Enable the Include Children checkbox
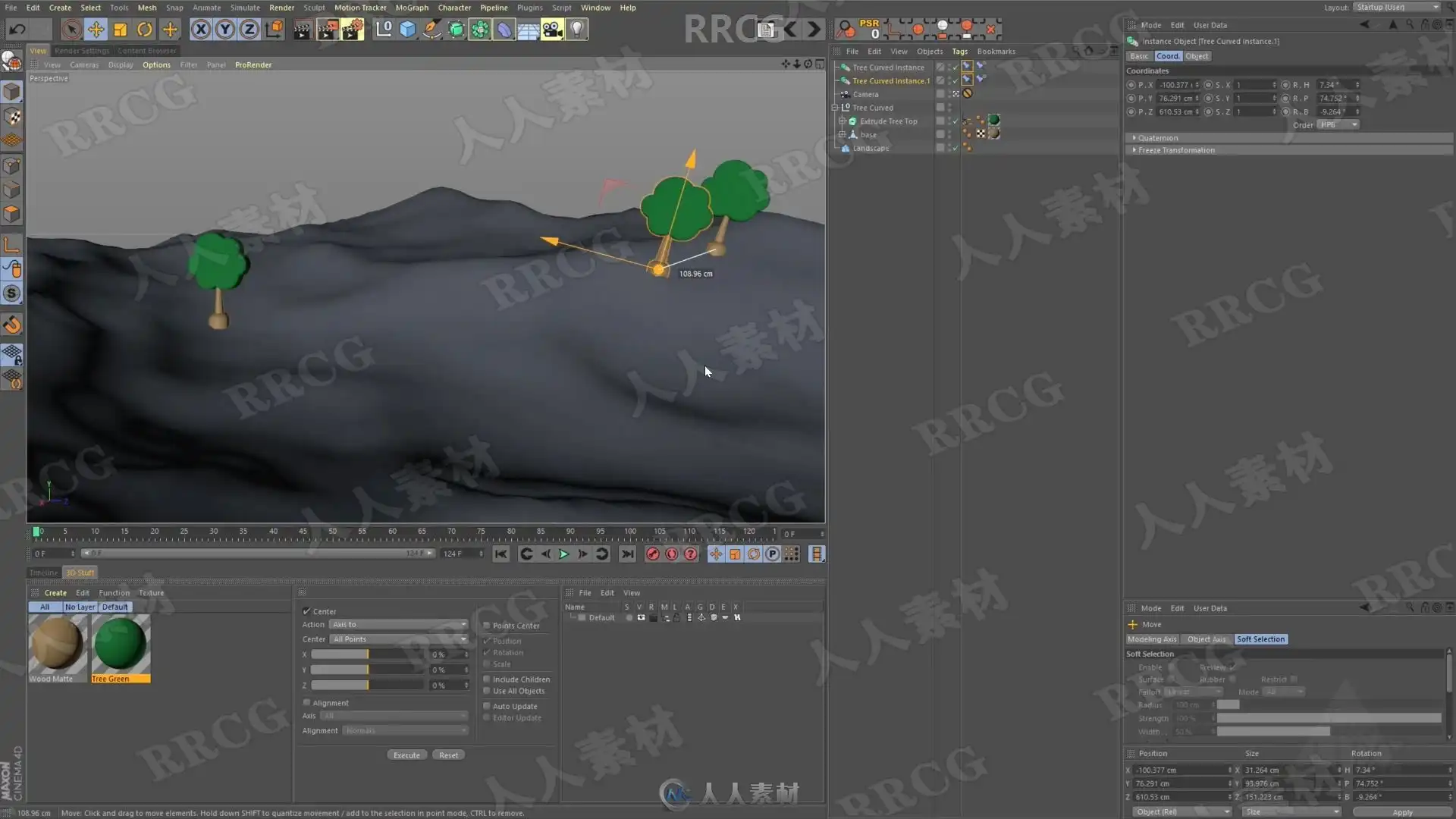Image resolution: width=1456 pixels, height=819 pixels. tap(487, 679)
